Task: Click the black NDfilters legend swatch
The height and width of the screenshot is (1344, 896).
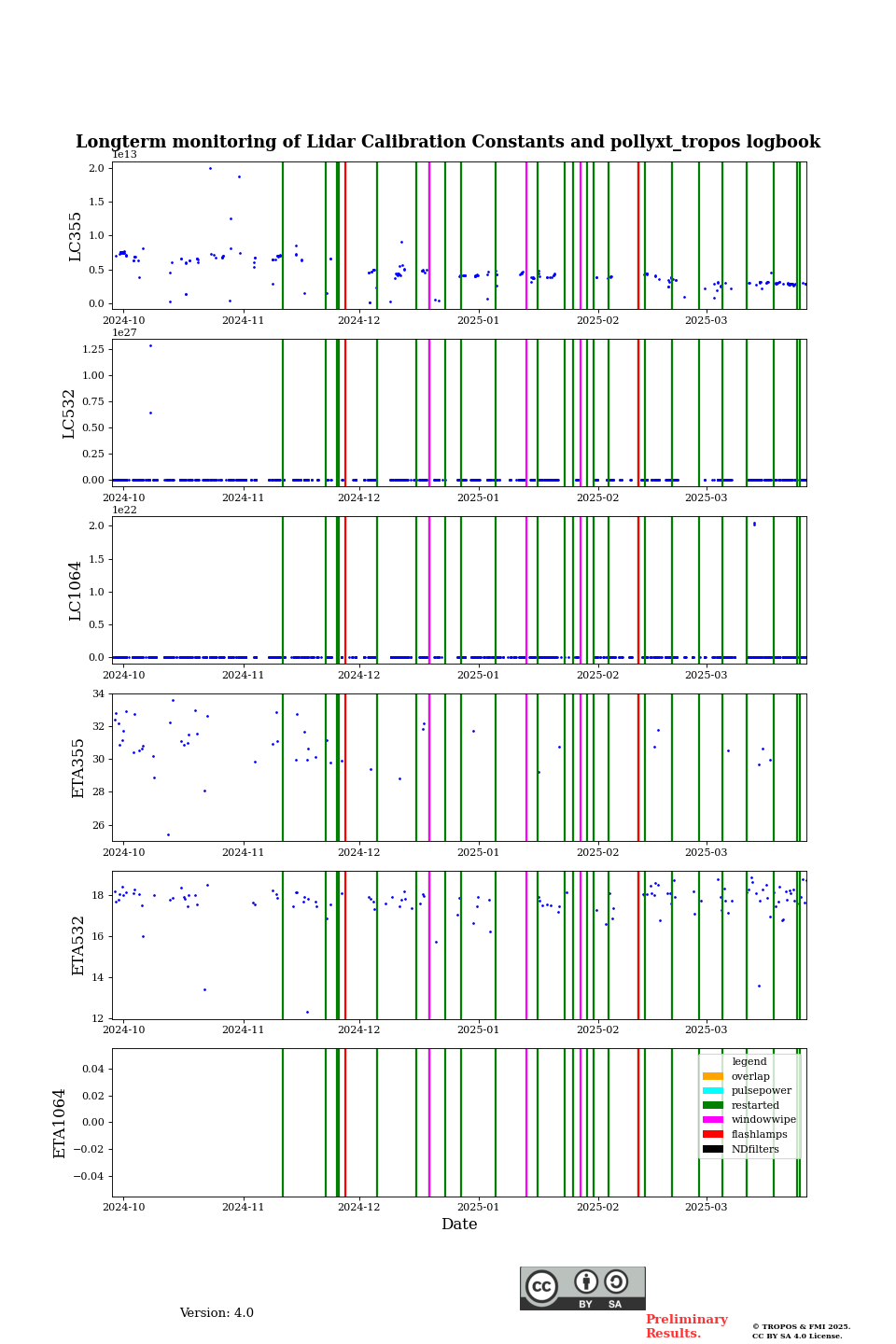Action: pos(713,1149)
